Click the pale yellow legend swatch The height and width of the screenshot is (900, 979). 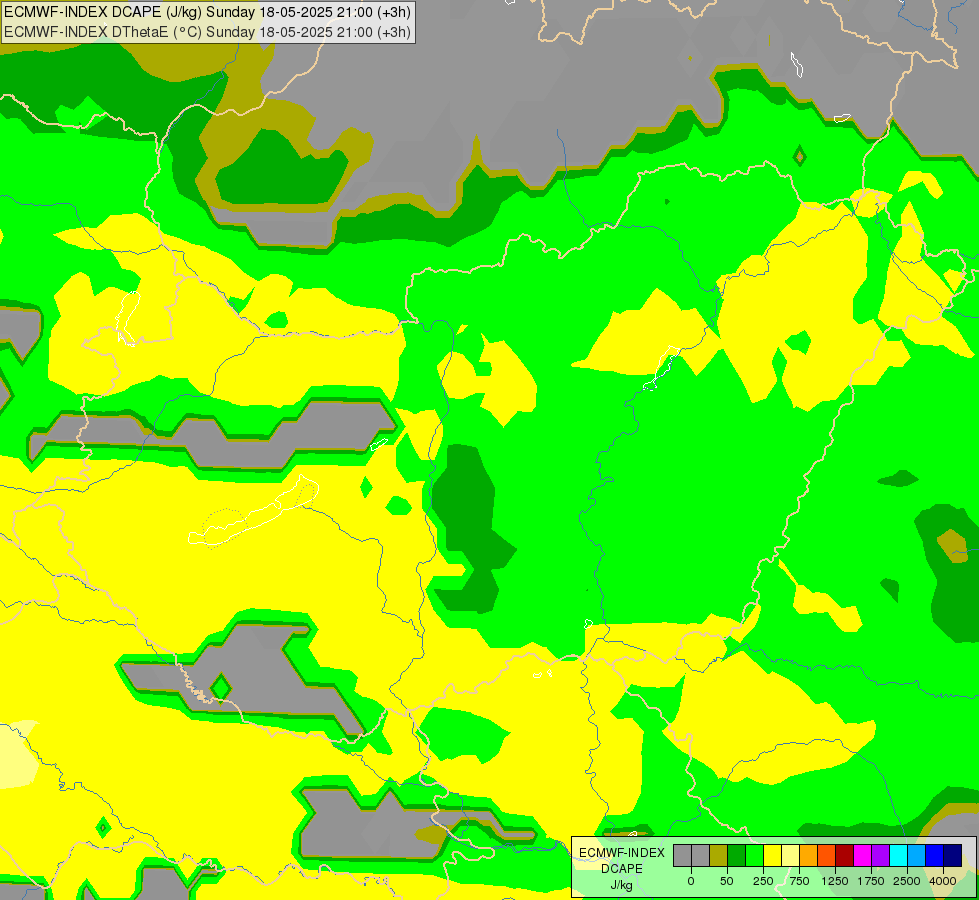coord(790,855)
